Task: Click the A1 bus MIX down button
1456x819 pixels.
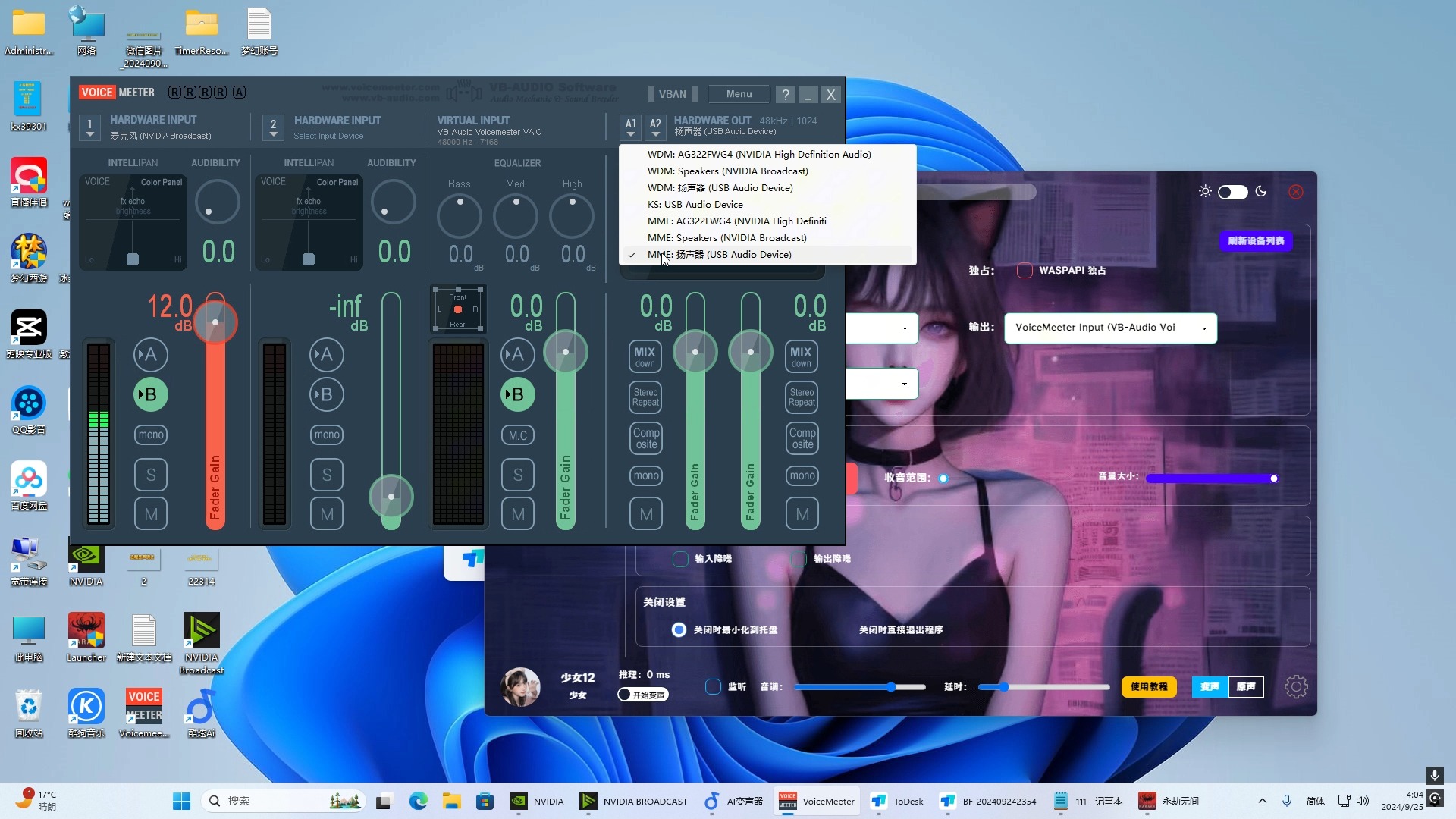Action: 645,356
